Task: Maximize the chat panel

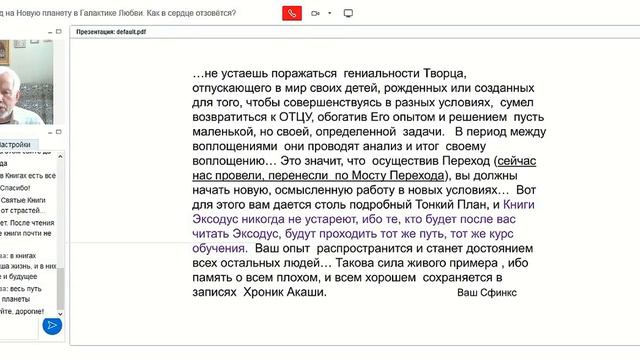Action: tap(59, 132)
